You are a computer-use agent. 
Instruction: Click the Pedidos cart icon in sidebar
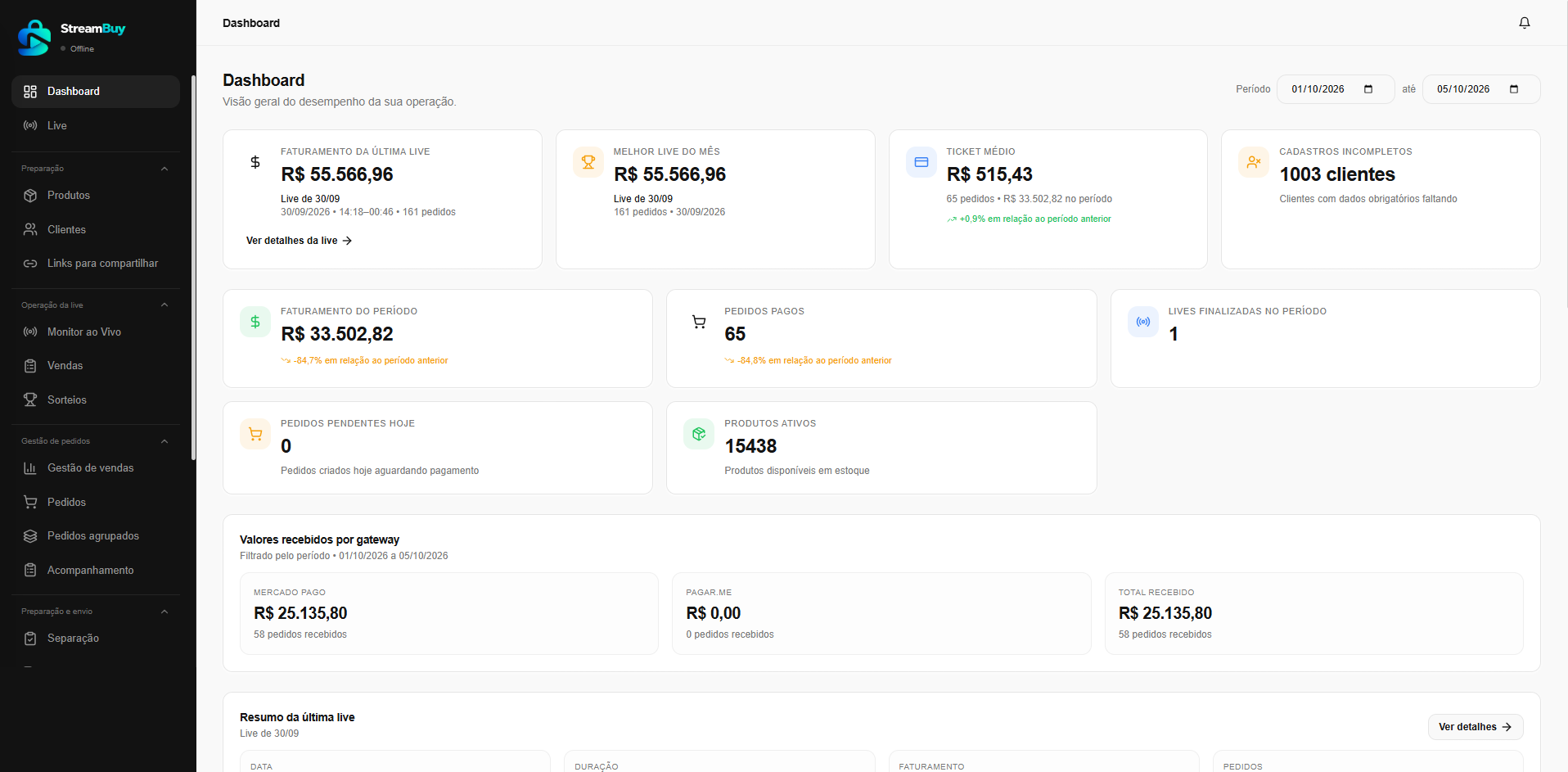coord(30,502)
